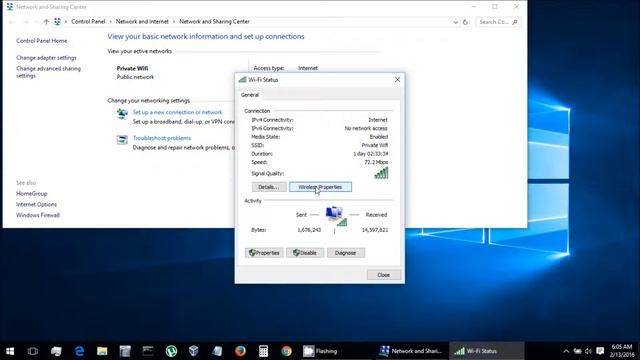
Task: Click the Forward arrow in Control Panel window
Action: click(x=25, y=22)
